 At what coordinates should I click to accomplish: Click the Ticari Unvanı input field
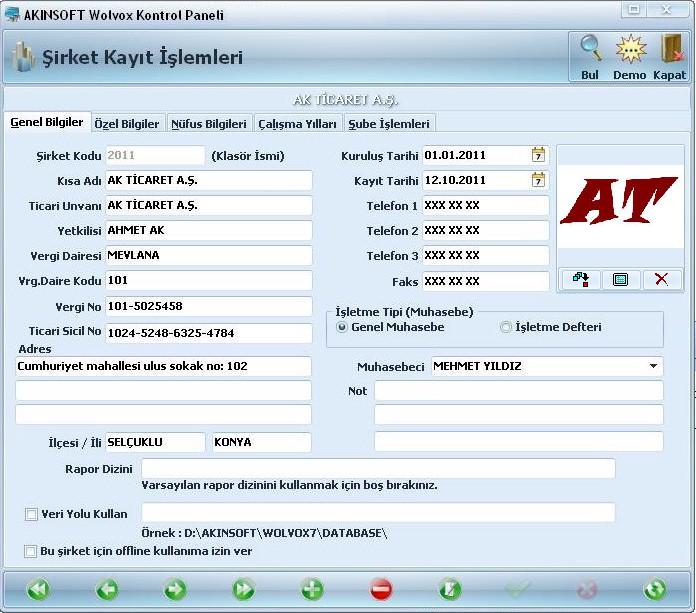[209, 205]
